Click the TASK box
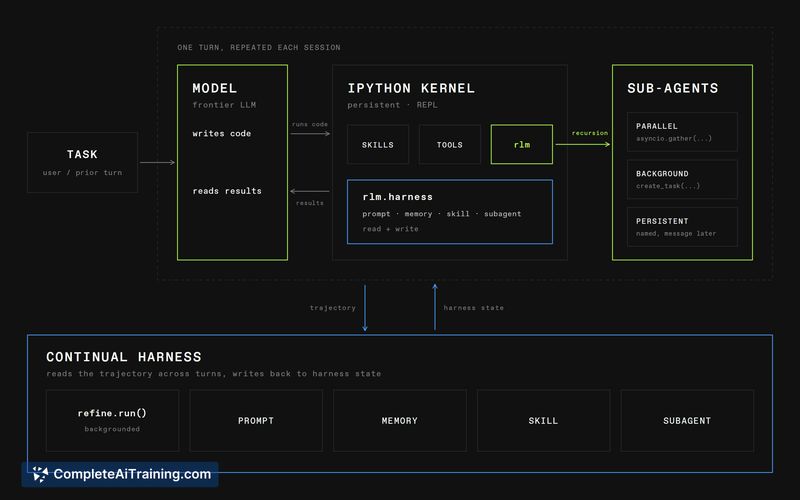 tap(82, 162)
